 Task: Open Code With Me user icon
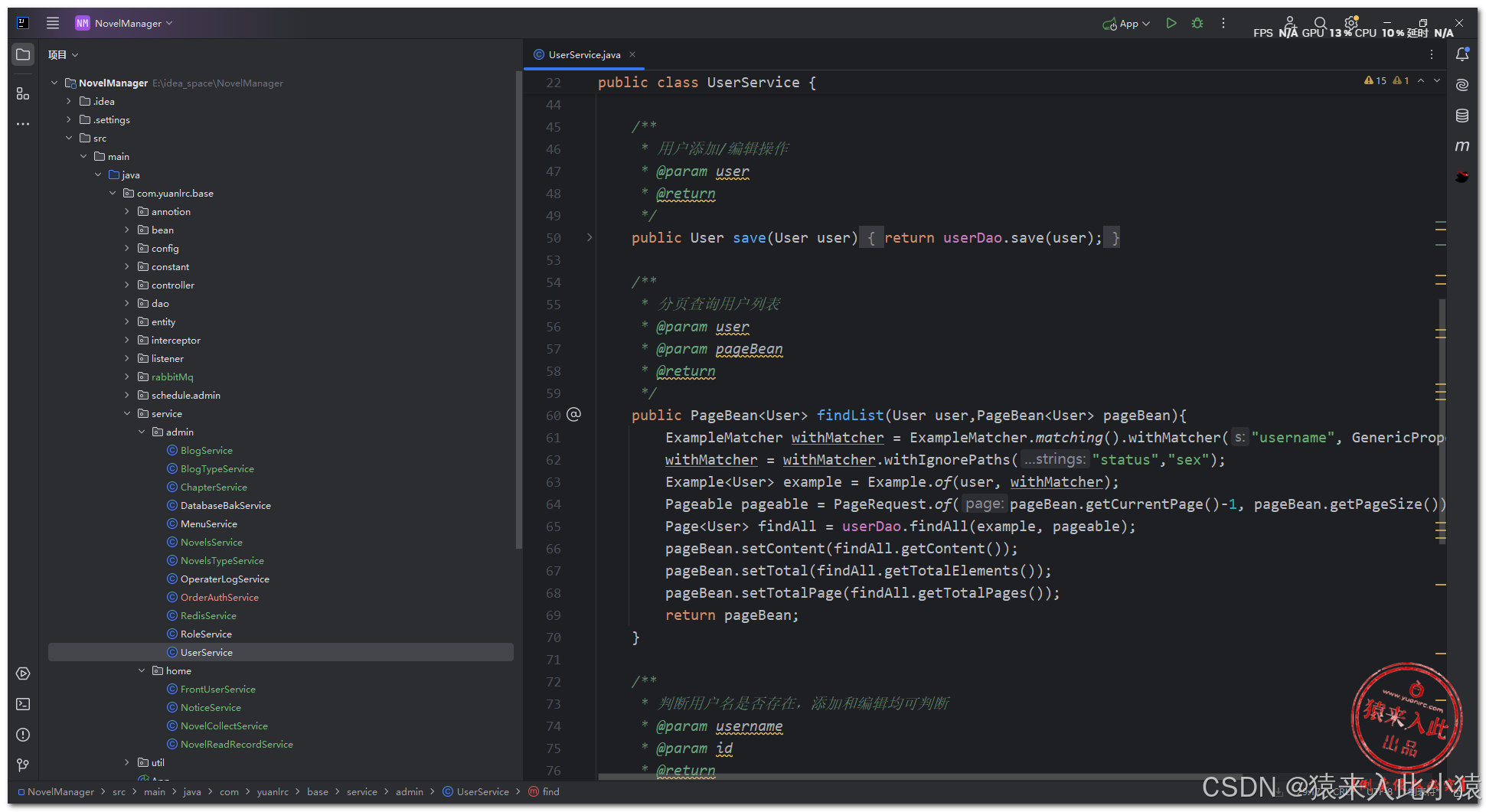pos(1290,23)
